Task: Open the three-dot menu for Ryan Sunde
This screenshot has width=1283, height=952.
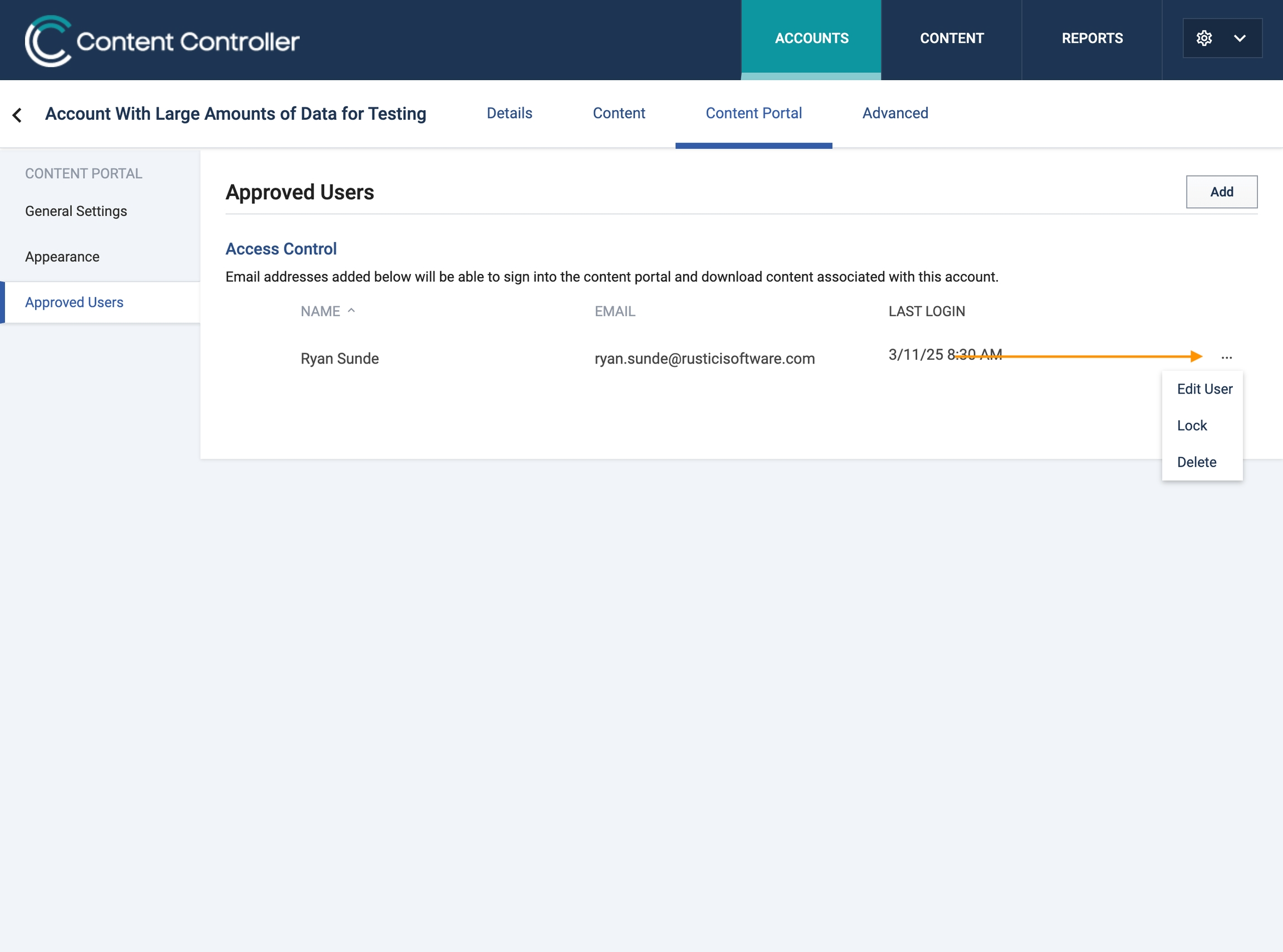Action: 1227,357
